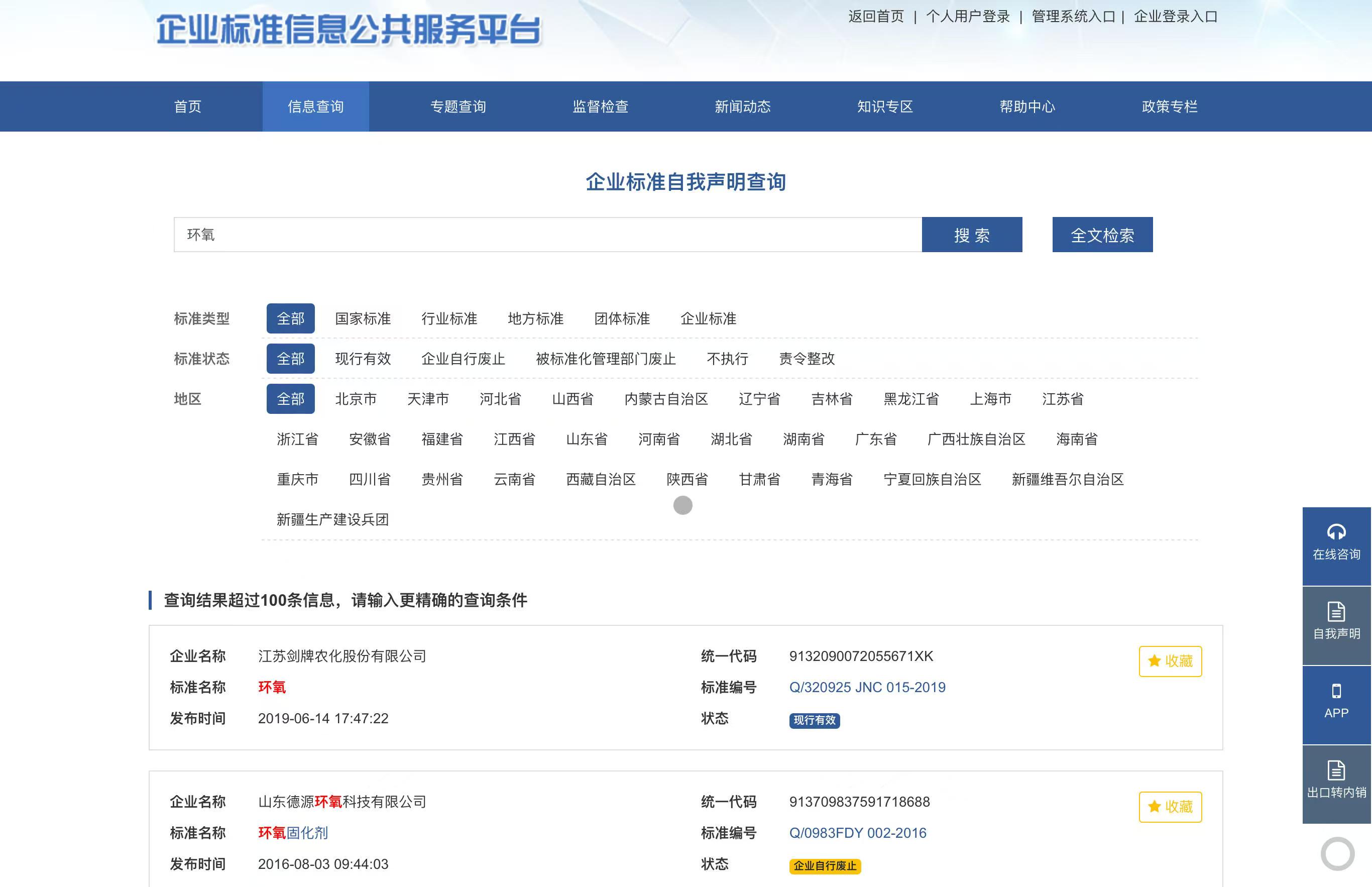Click the 企业自行废止 status badge
This screenshot has width=1372, height=887.
click(x=825, y=866)
